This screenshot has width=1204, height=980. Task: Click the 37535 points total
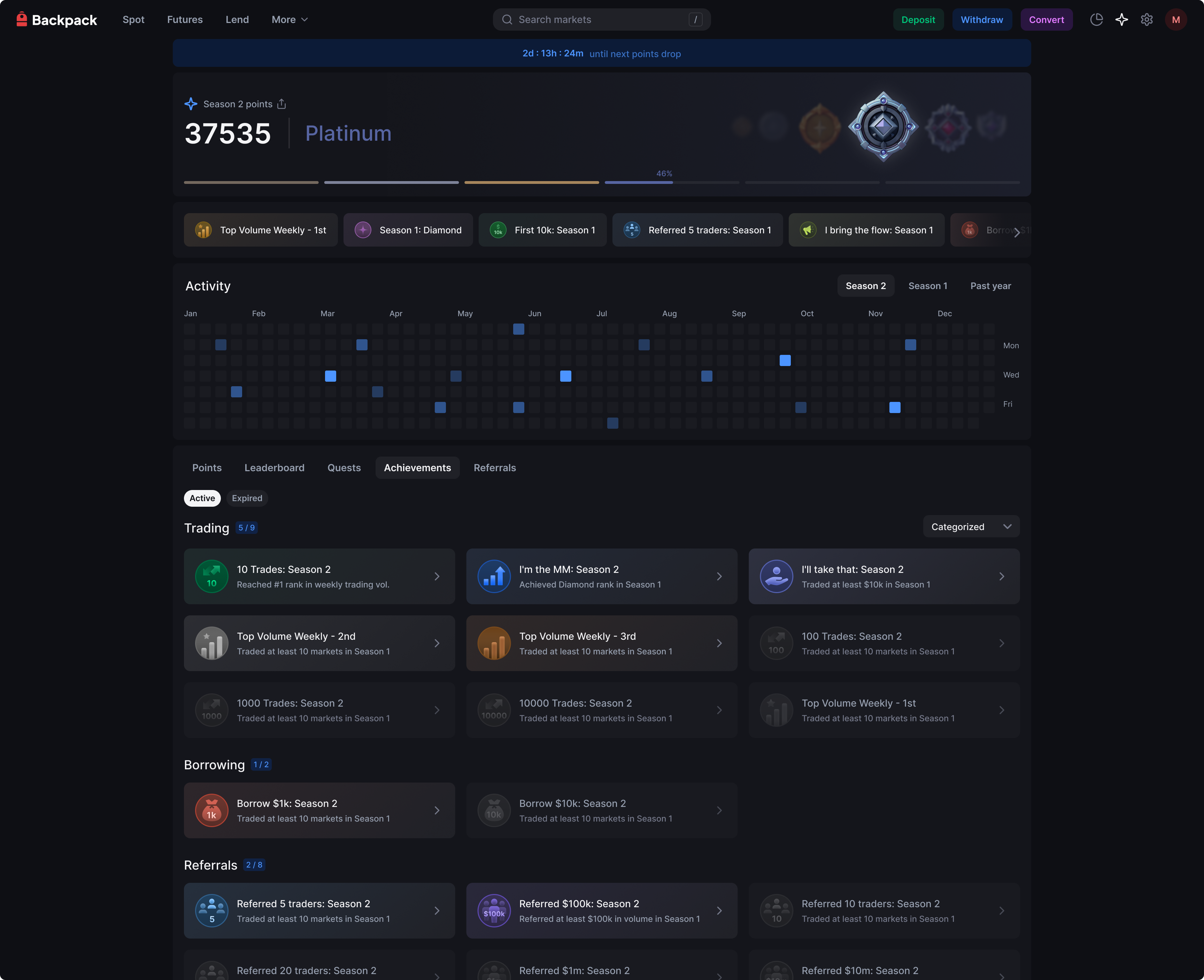tap(227, 133)
